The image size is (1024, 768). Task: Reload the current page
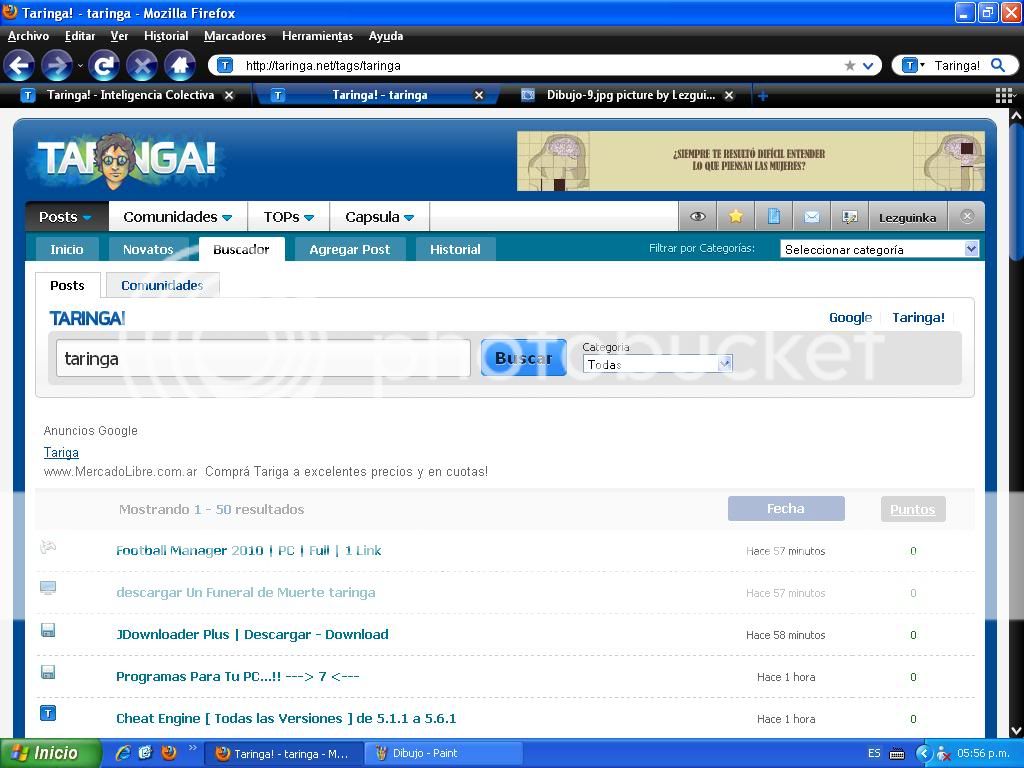(103, 65)
